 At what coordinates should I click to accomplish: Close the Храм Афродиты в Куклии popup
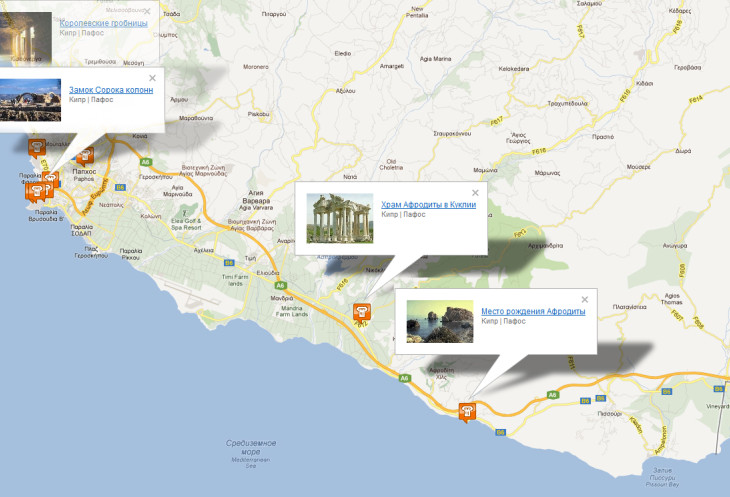tap(476, 192)
